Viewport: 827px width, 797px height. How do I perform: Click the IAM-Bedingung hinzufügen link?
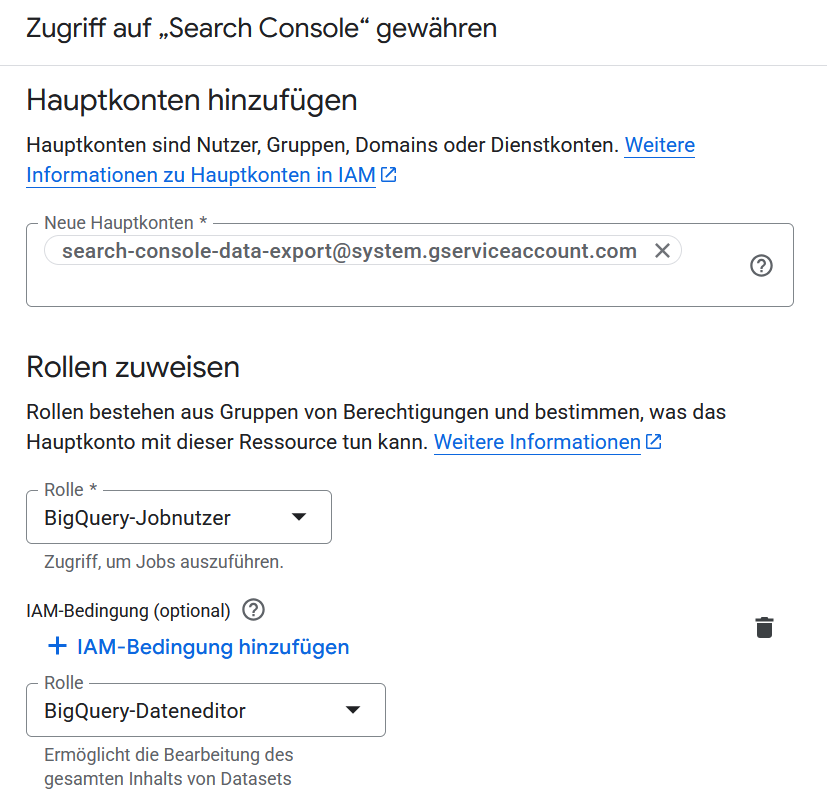pos(198,647)
